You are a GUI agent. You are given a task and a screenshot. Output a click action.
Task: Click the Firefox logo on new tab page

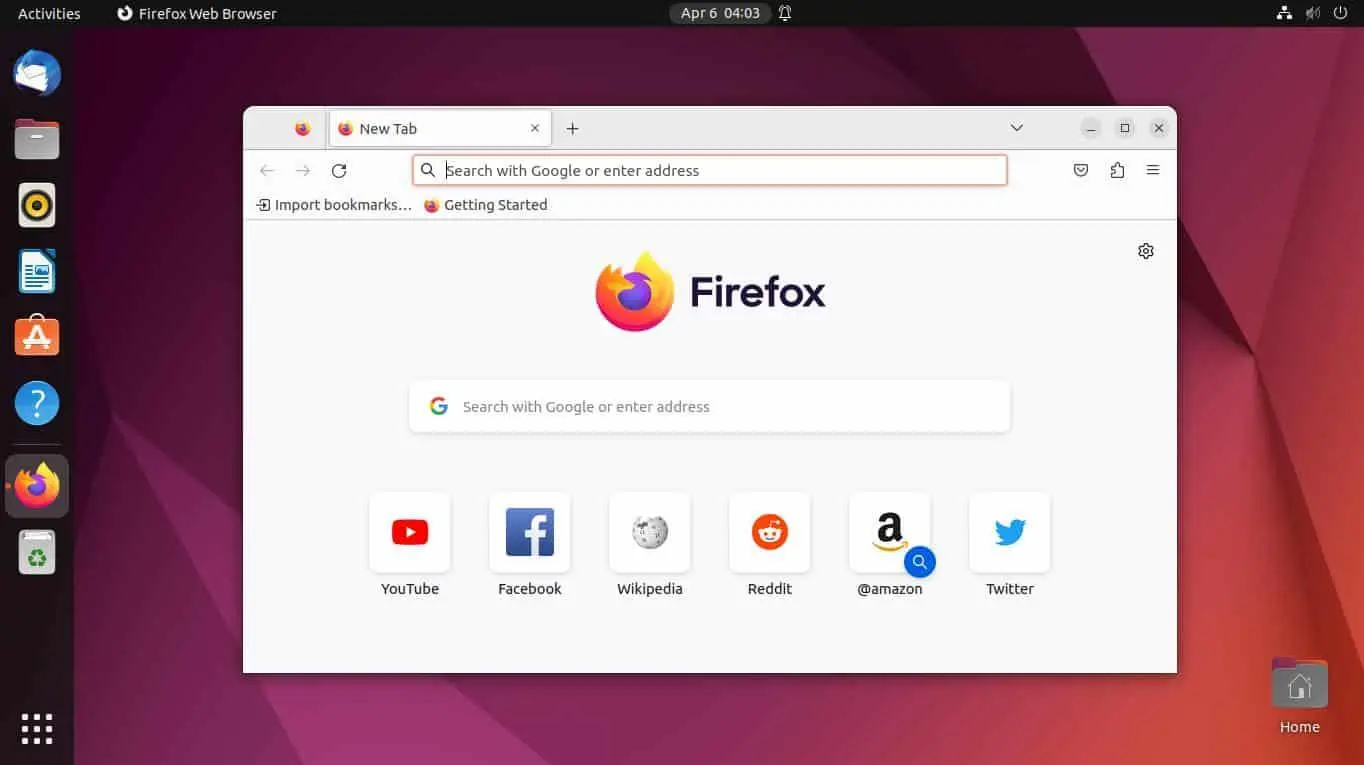coord(710,292)
